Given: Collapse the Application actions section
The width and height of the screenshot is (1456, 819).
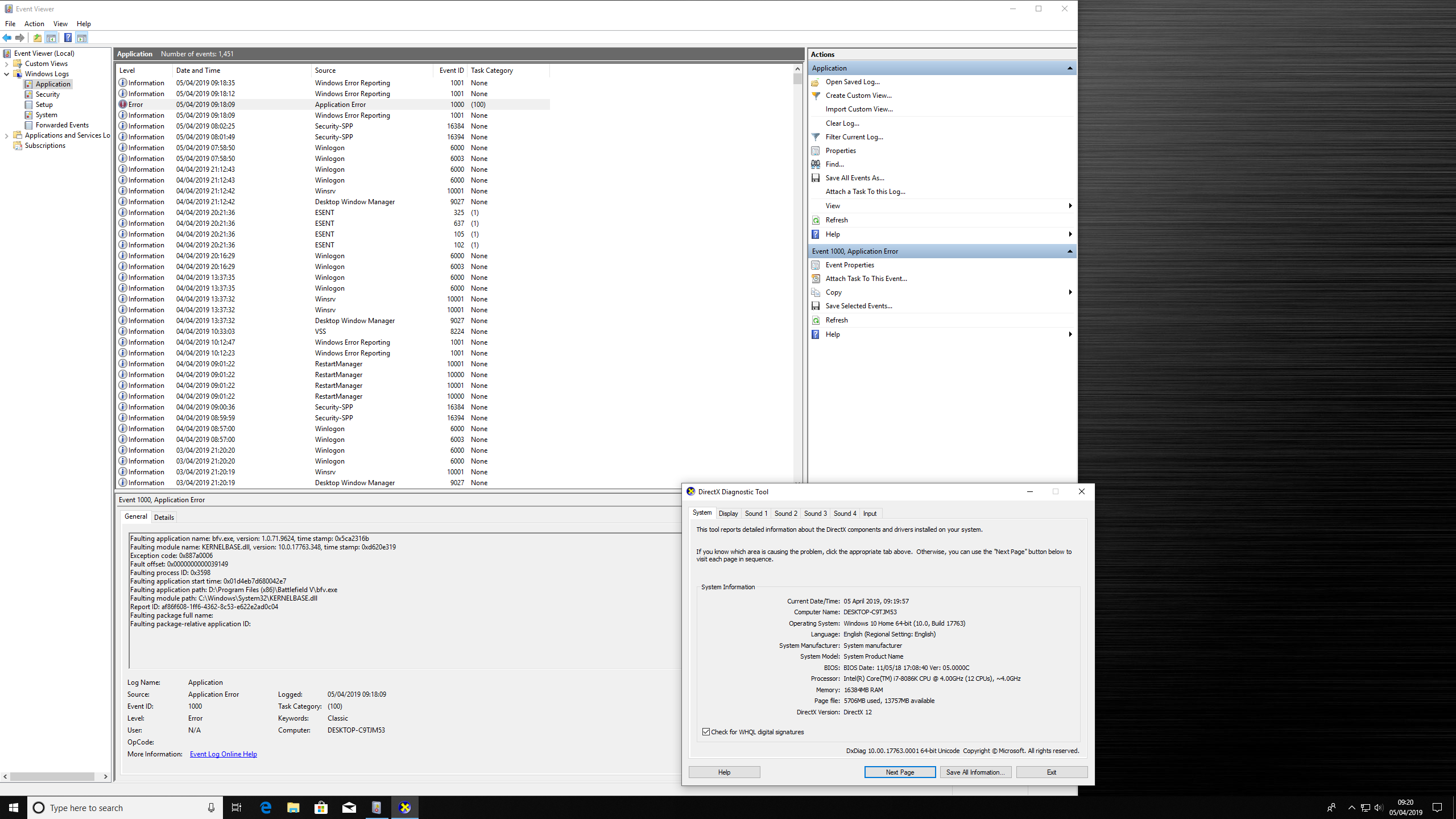Looking at the screenshot, I should (x=1069, y=68).
